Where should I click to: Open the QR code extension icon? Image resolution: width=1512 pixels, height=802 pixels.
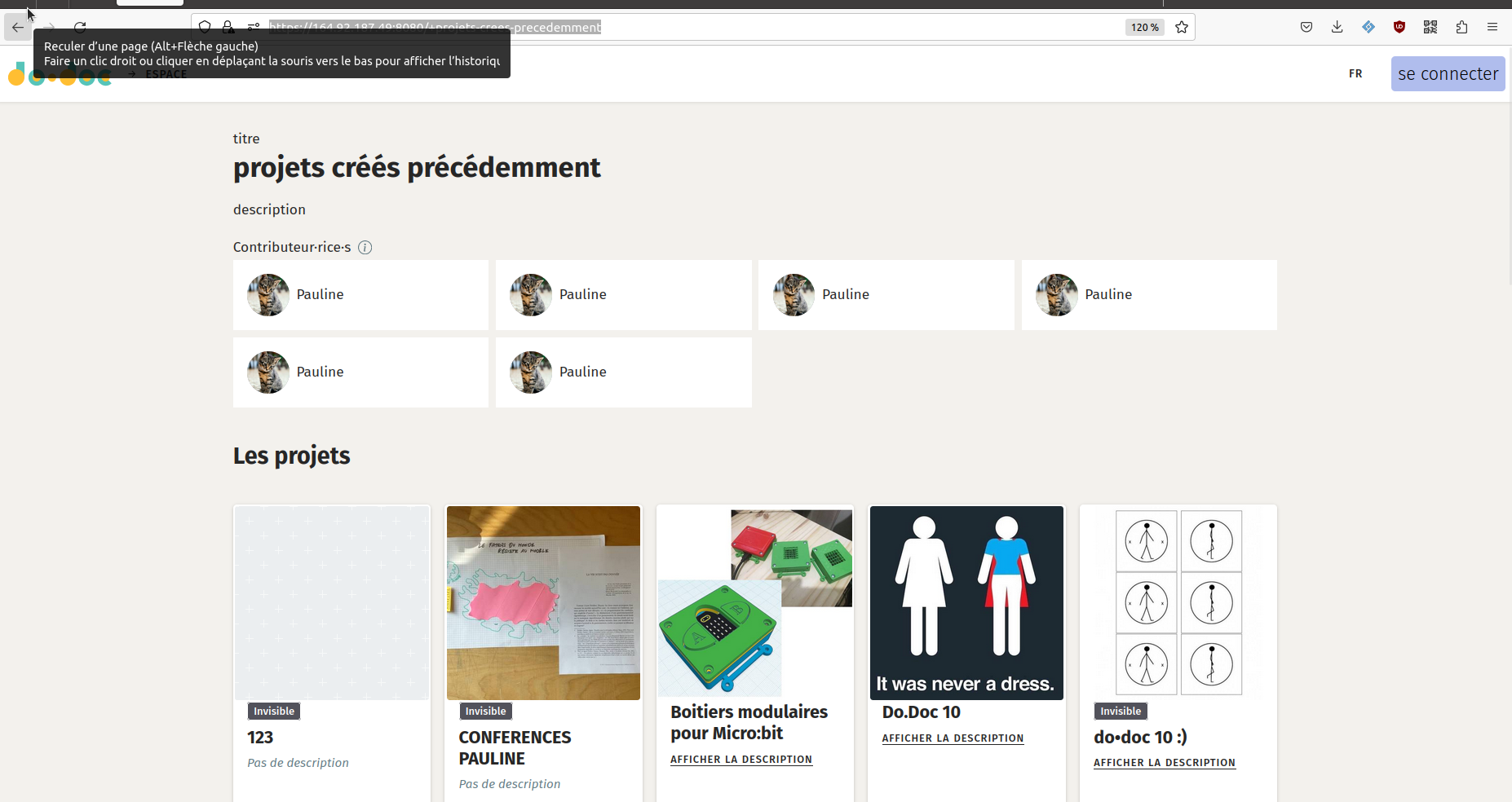pos(1430,27)
